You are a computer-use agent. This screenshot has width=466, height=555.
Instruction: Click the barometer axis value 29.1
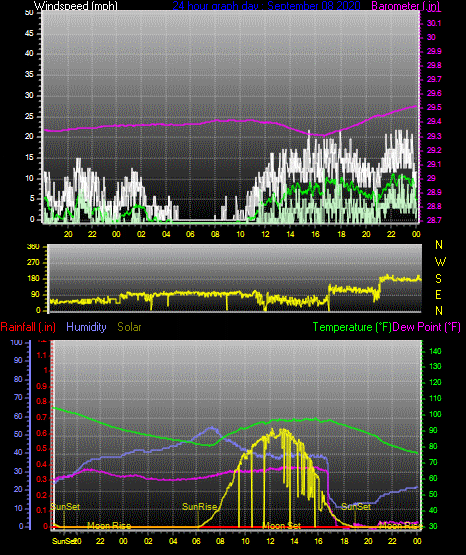point(434,165)
